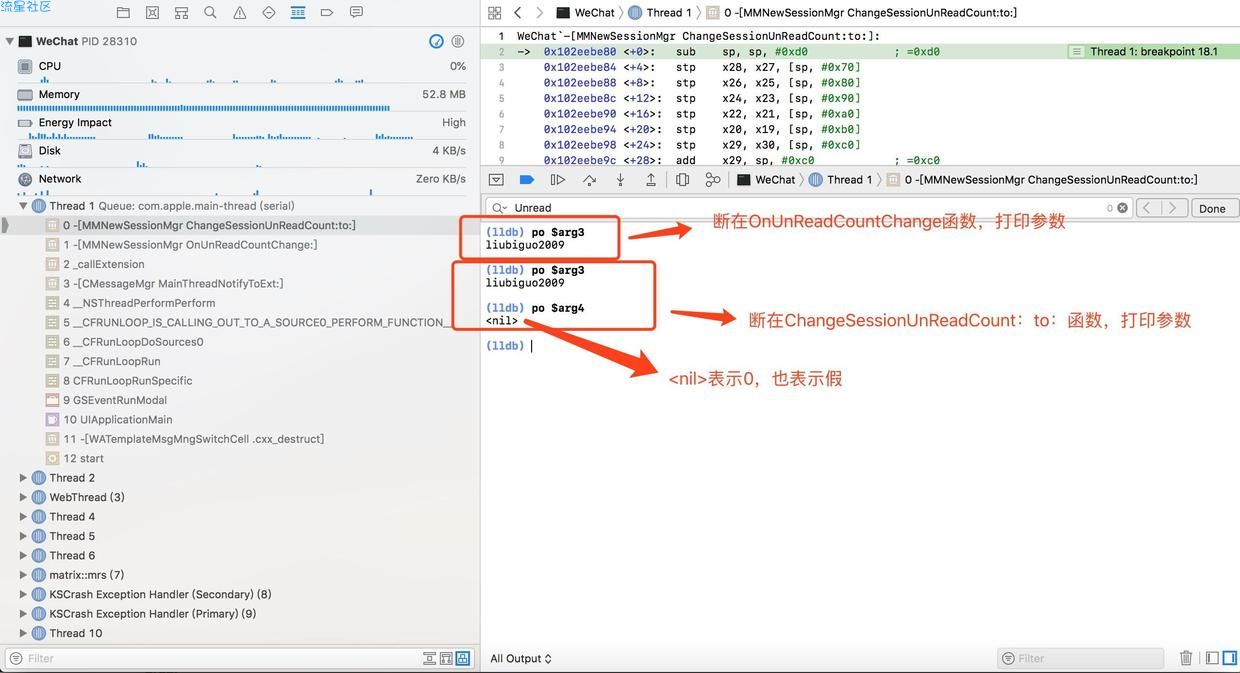Toggle the variables view pane button
Screen dimensions: 1240x673
(1212, 658)
